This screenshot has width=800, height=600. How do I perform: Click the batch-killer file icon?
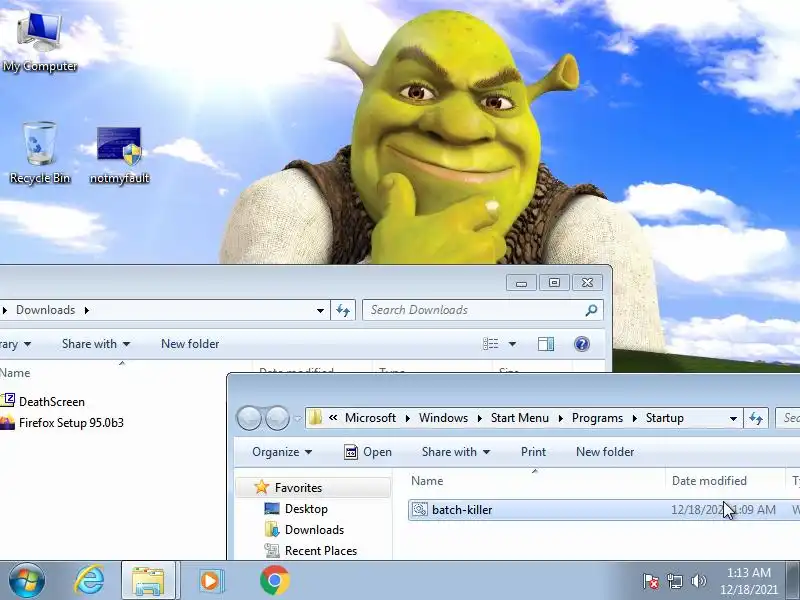coord(419,509)
